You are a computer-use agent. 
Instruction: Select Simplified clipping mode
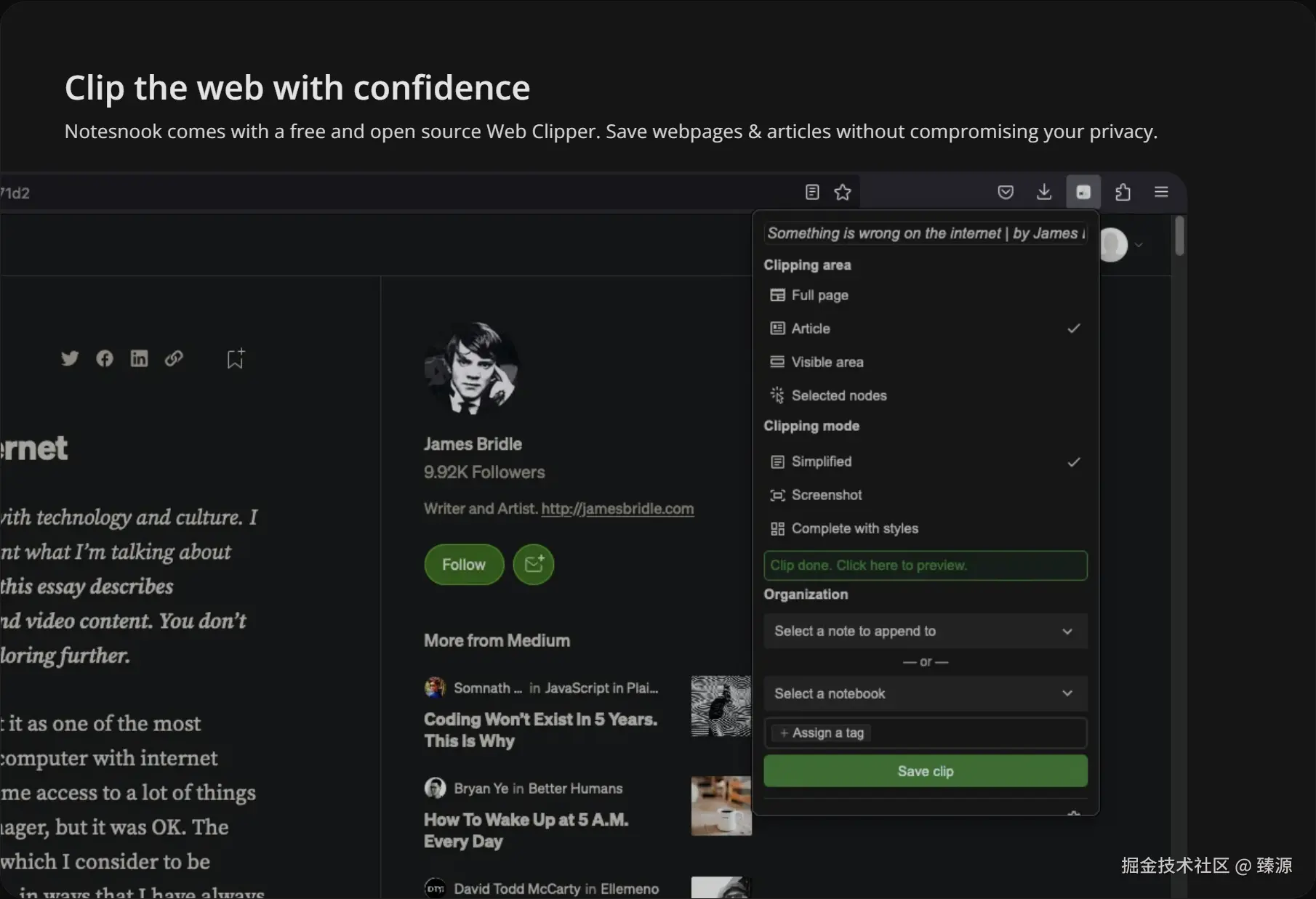926,461
